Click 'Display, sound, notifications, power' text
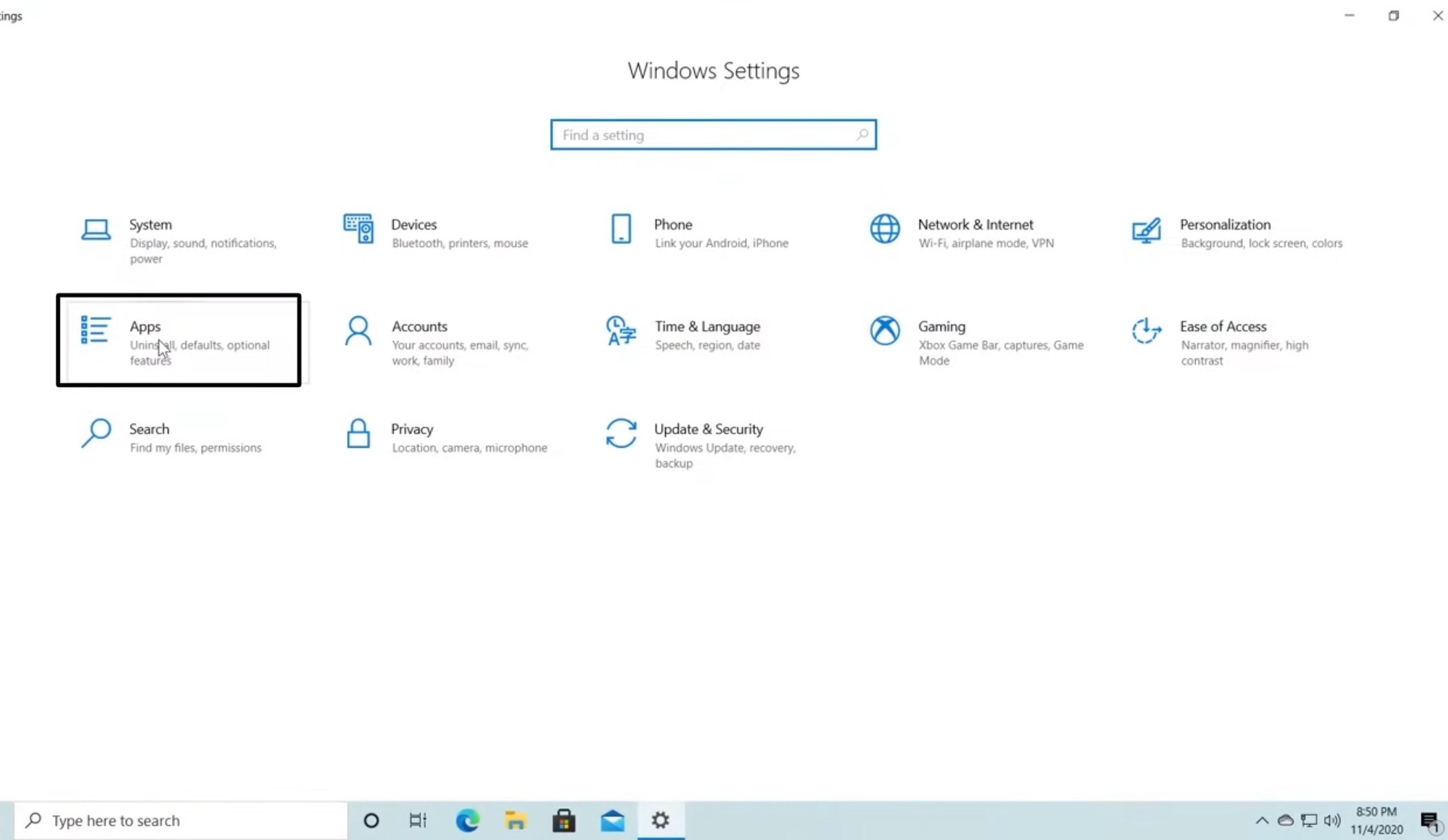Image resolution: width=1448 pixels, height=840 pixels. [x=203, y=251]
